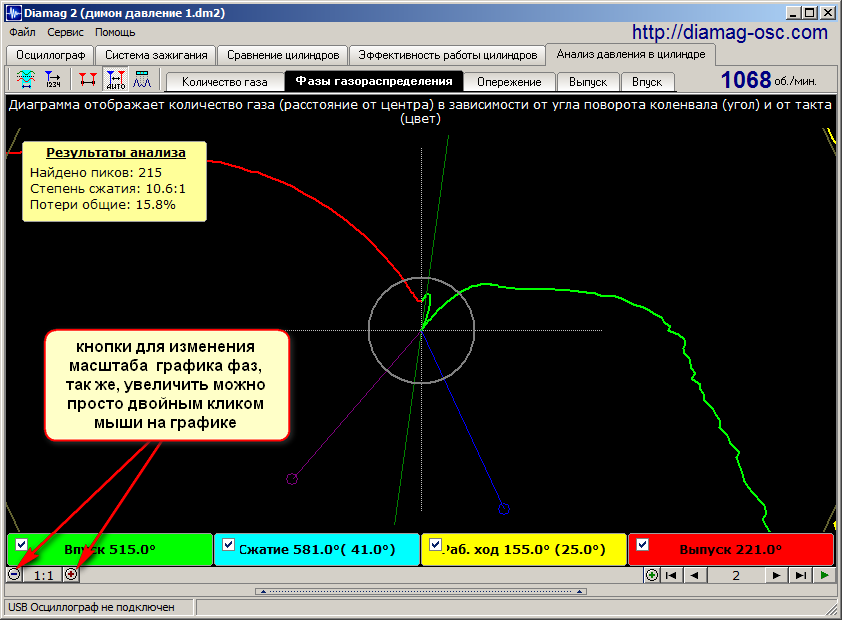Click the Найдено пиков: 215 result line
Image resolution: width=842 pixels, height=620 pixels.
point(96,172)
